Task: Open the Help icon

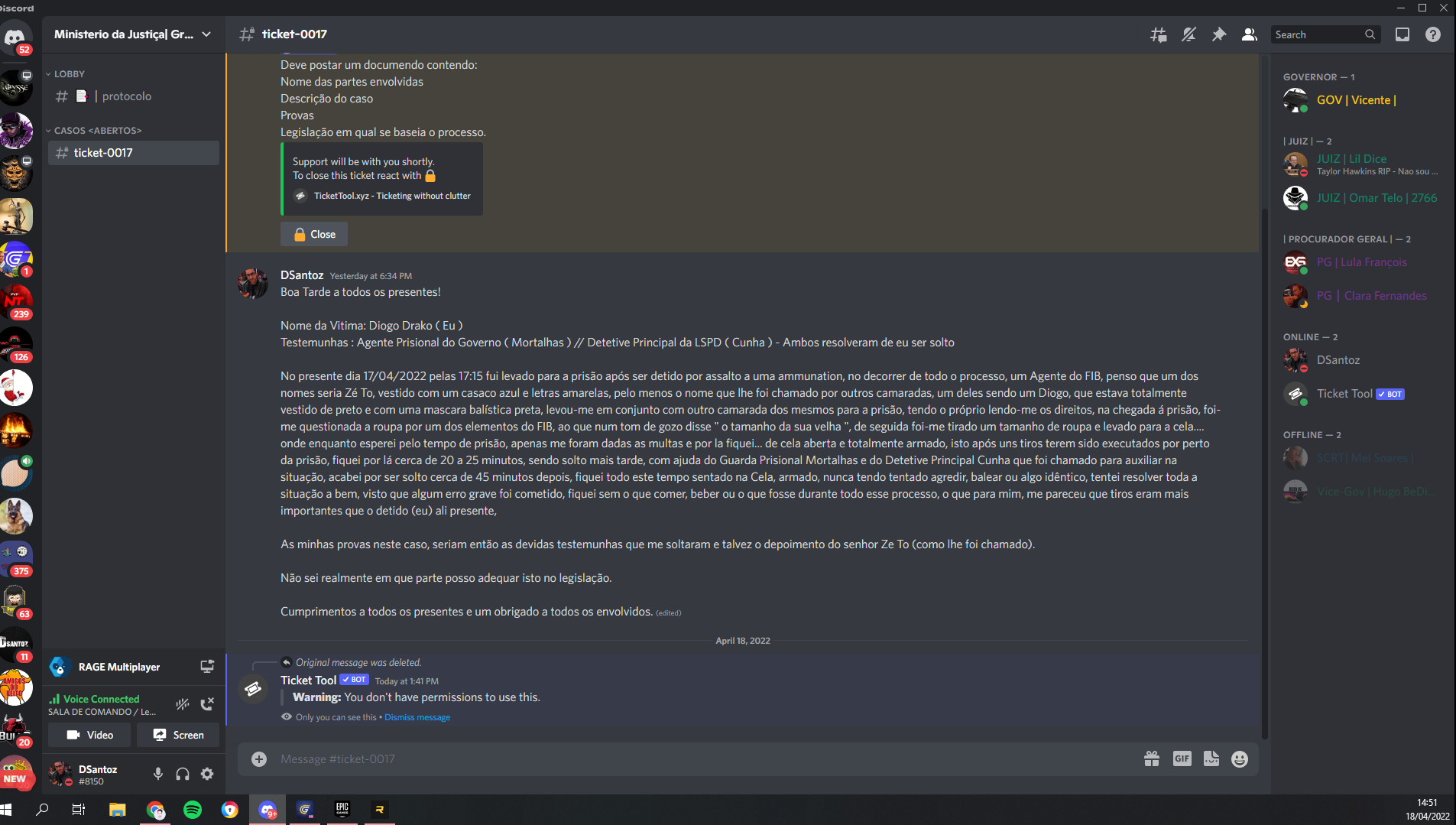Action: click(x=1433, y=34)
